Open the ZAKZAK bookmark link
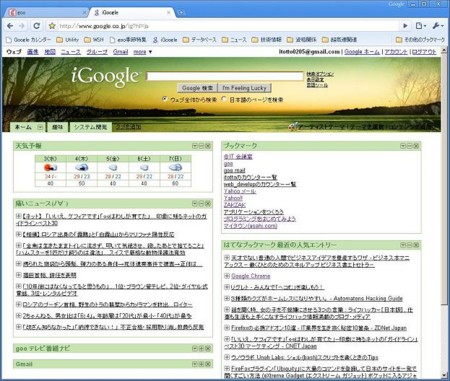 [x=235, y=205]
